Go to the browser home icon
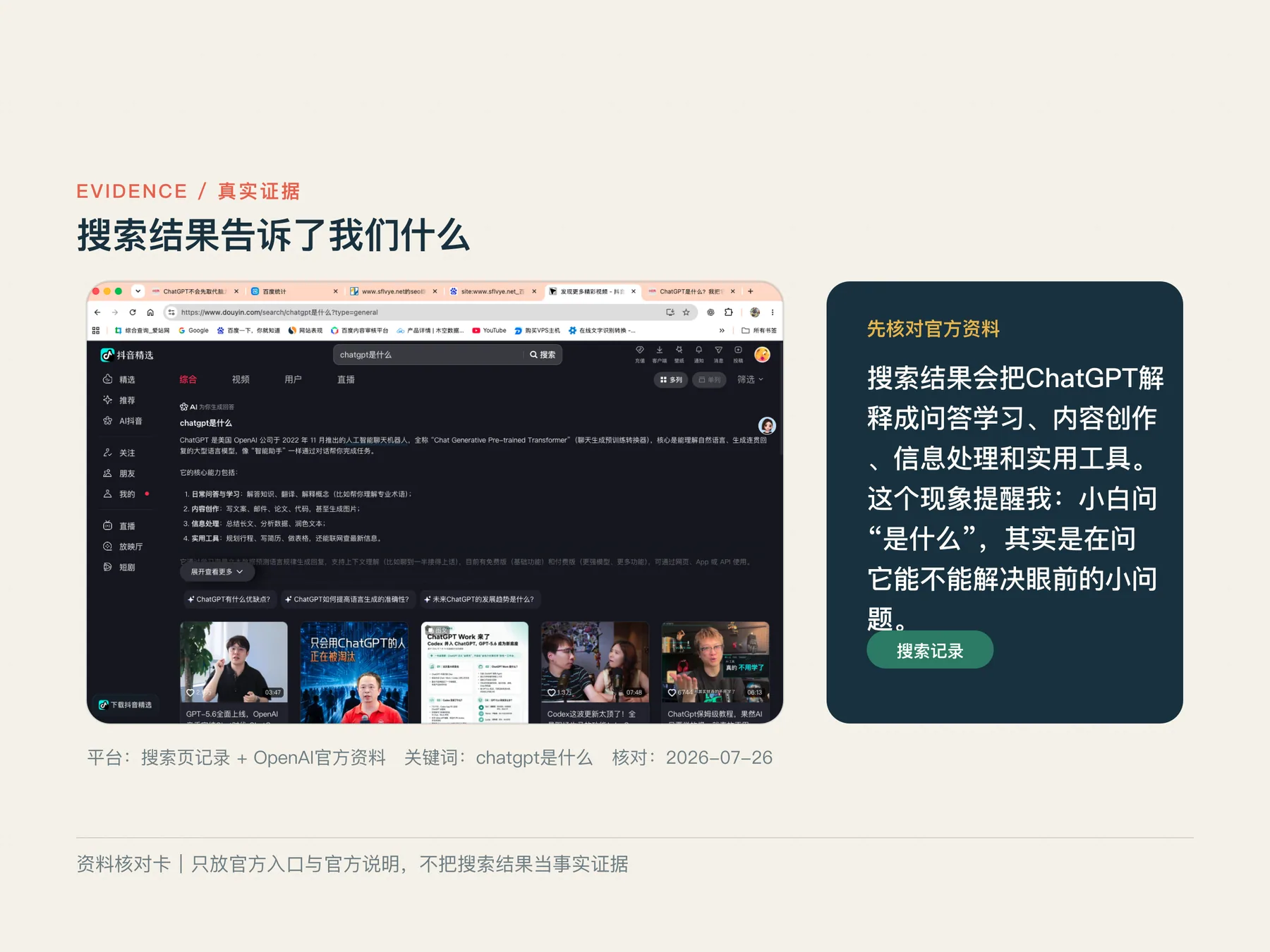Image resolution: width=1270 pixels, height=952 pixels. [150, 312]
